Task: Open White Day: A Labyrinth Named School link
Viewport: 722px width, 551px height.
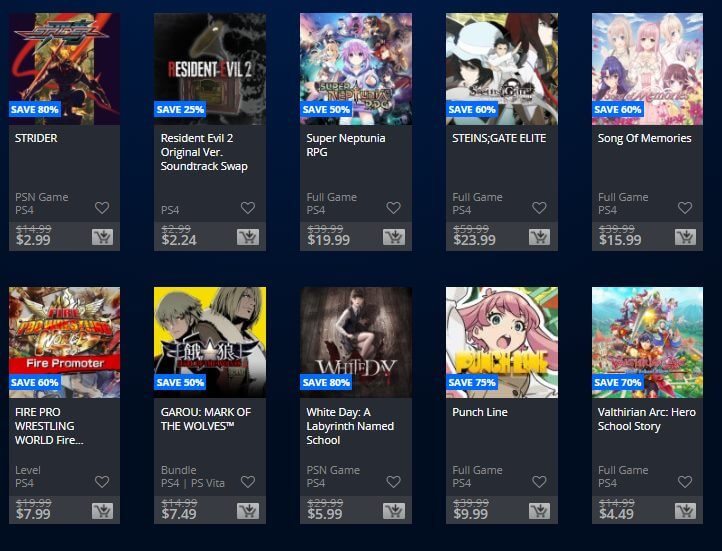Action: pyautogui.click(x=350, y=426)
